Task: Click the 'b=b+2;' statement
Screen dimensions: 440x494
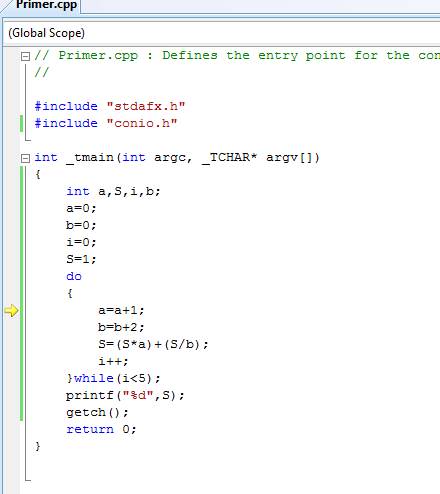Action: (121, 327)
